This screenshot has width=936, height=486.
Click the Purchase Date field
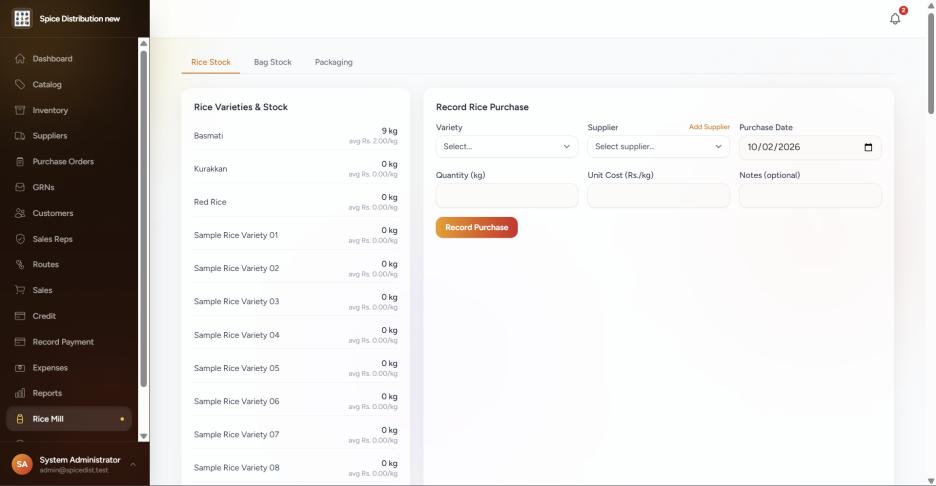810,147
